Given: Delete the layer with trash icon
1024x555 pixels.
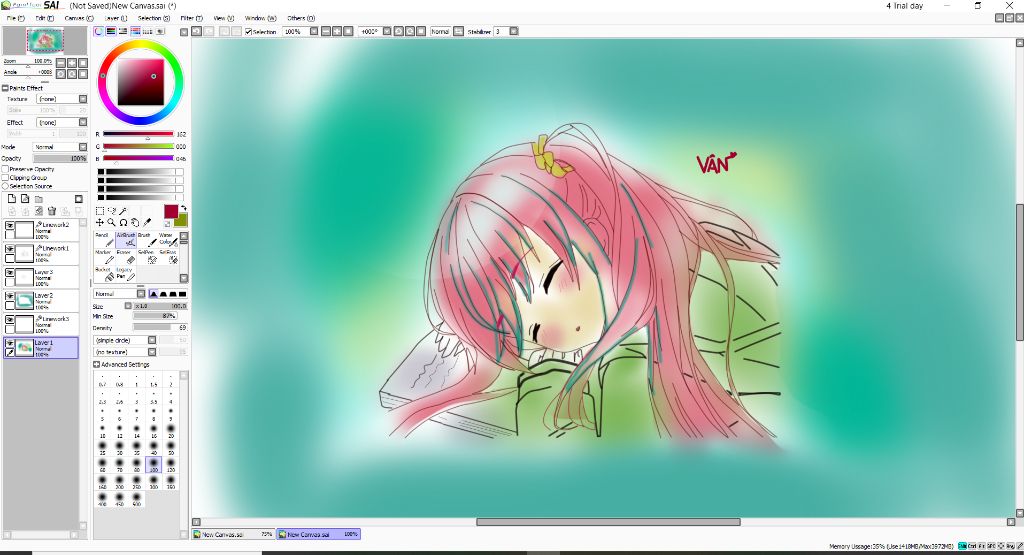Looking at the screenshot, I should coord(52,211).
